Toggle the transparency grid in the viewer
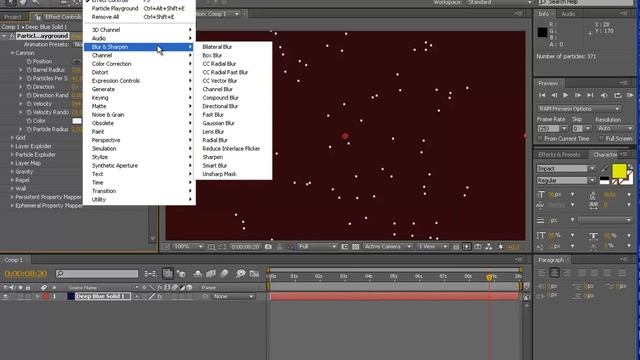 coord(356,247)
